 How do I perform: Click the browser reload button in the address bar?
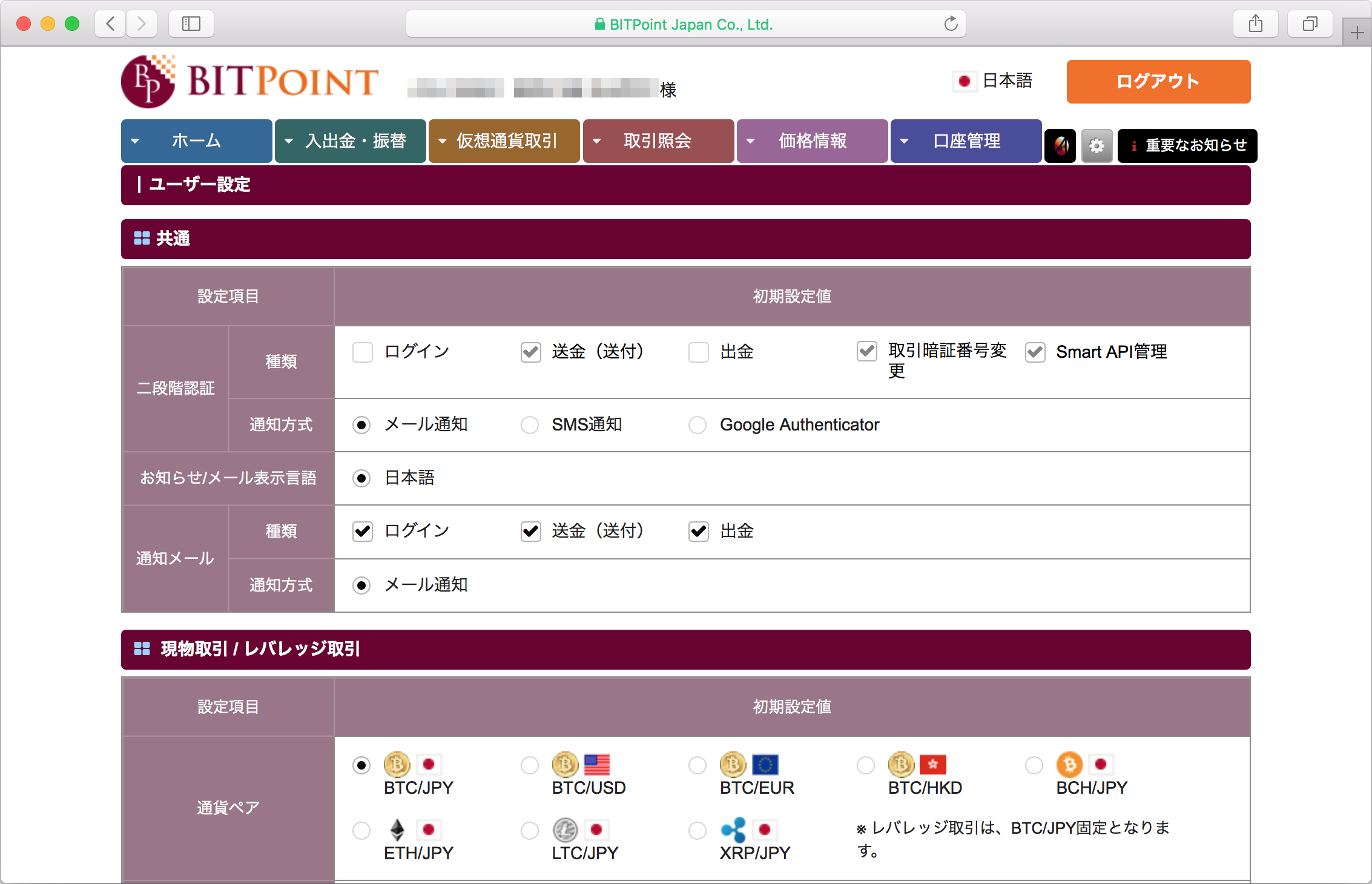(x=950, y=24)
